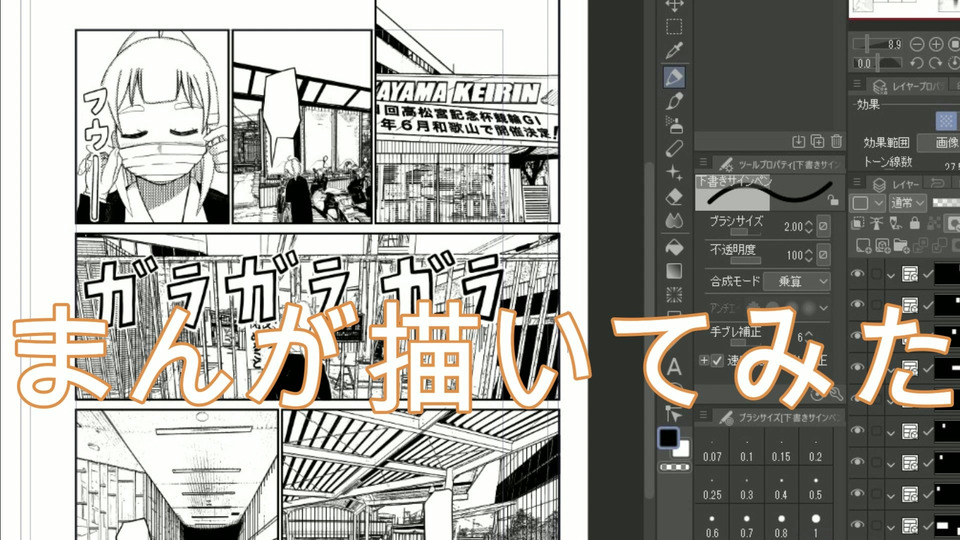This screenshot has width=960, height=540.
Task: Select the Correct line tool with arrow cursor
Action: pyautogui.click(x=674, y=414)
